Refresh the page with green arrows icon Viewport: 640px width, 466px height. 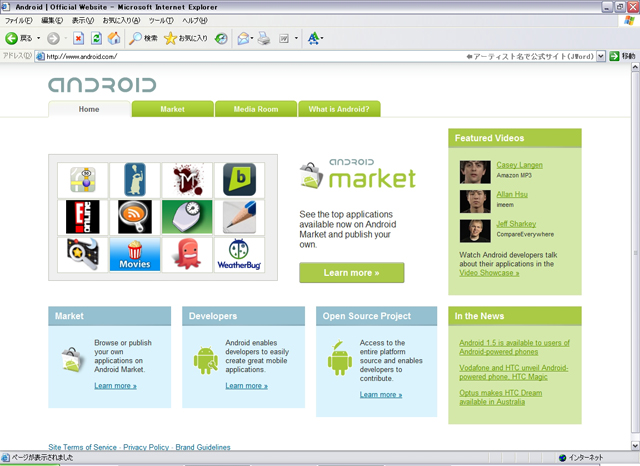pos(96,38)
